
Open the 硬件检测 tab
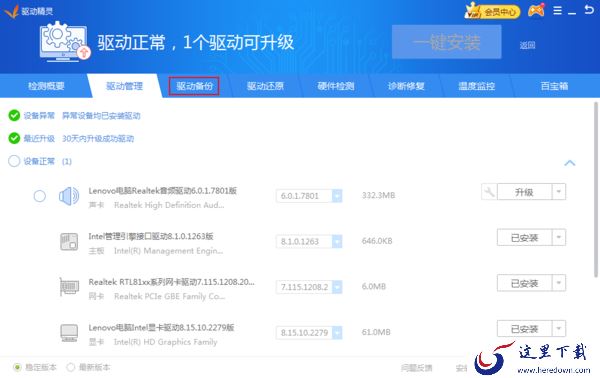click(x=336, y=86)
